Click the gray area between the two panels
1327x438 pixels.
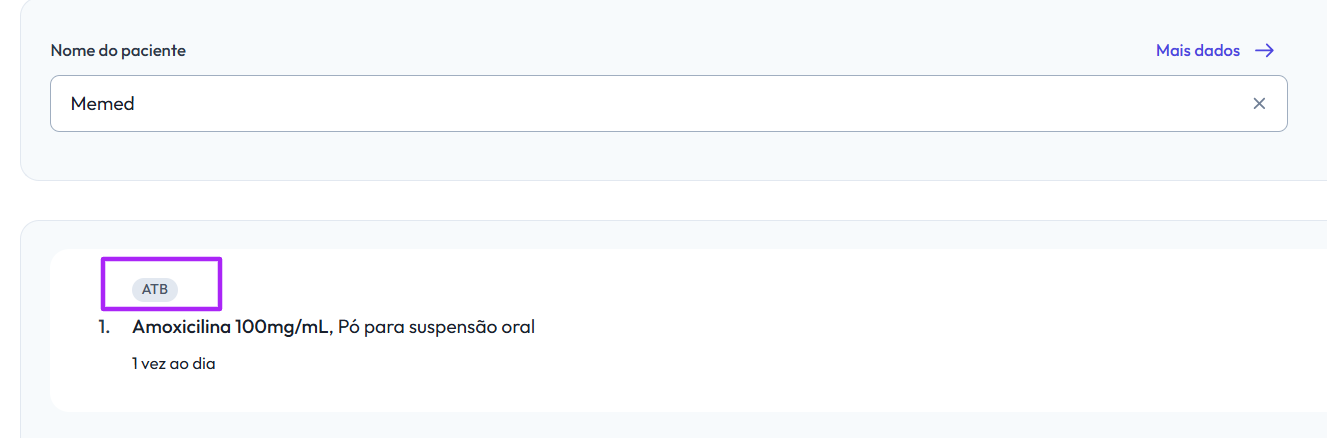(x=668, y=200)
